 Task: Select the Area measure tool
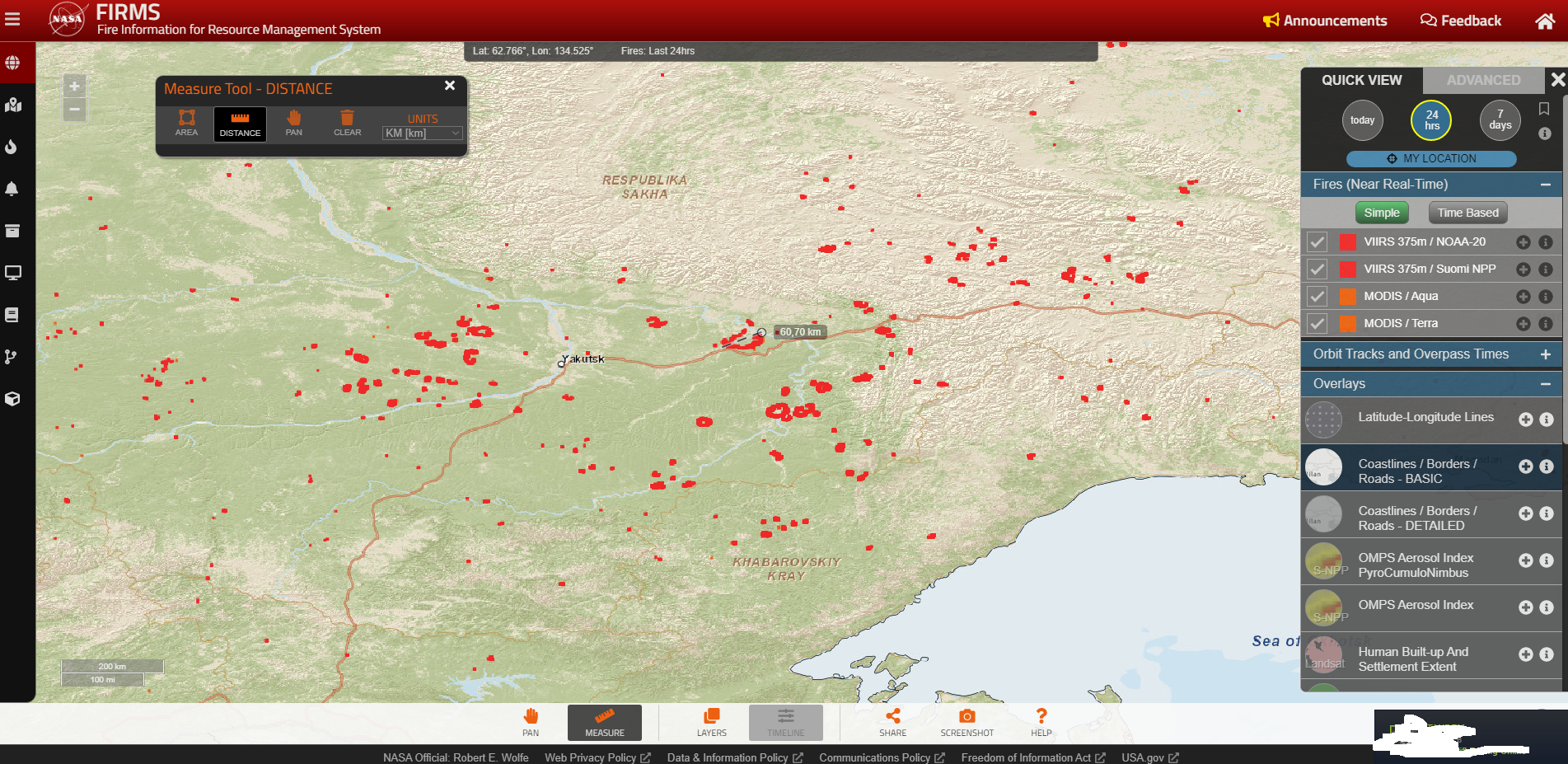pos(186,123)
